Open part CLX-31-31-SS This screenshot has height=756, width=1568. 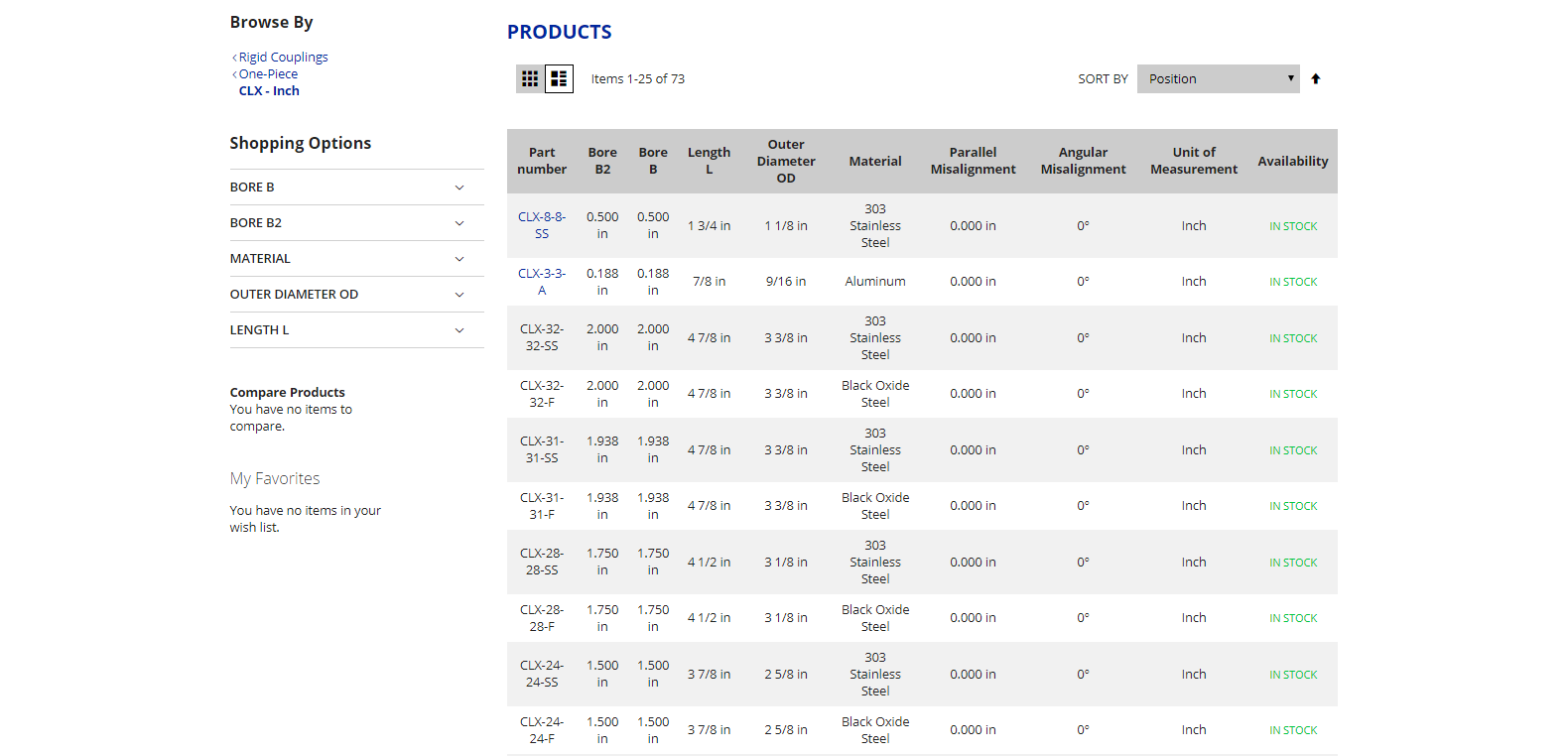pos(542,449)
